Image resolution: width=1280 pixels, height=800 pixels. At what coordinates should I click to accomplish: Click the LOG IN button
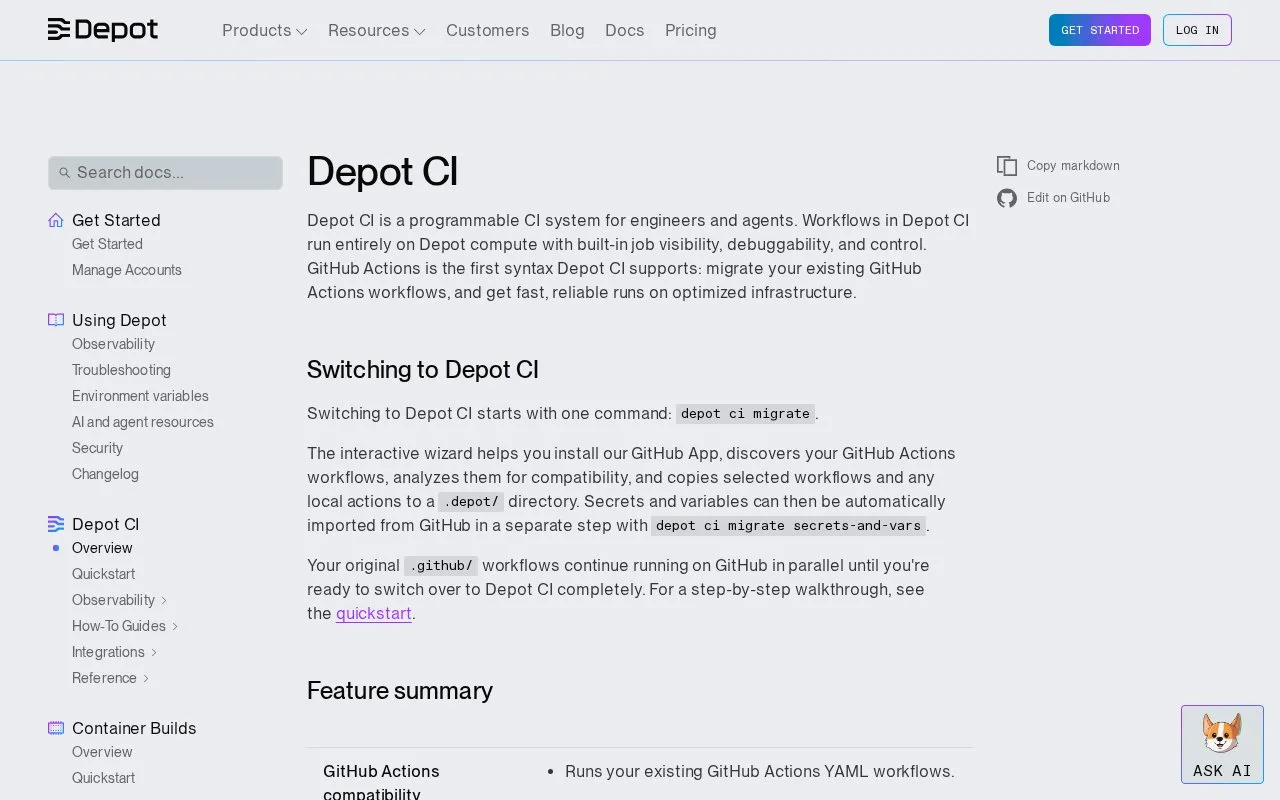[x=1197, y=30]
